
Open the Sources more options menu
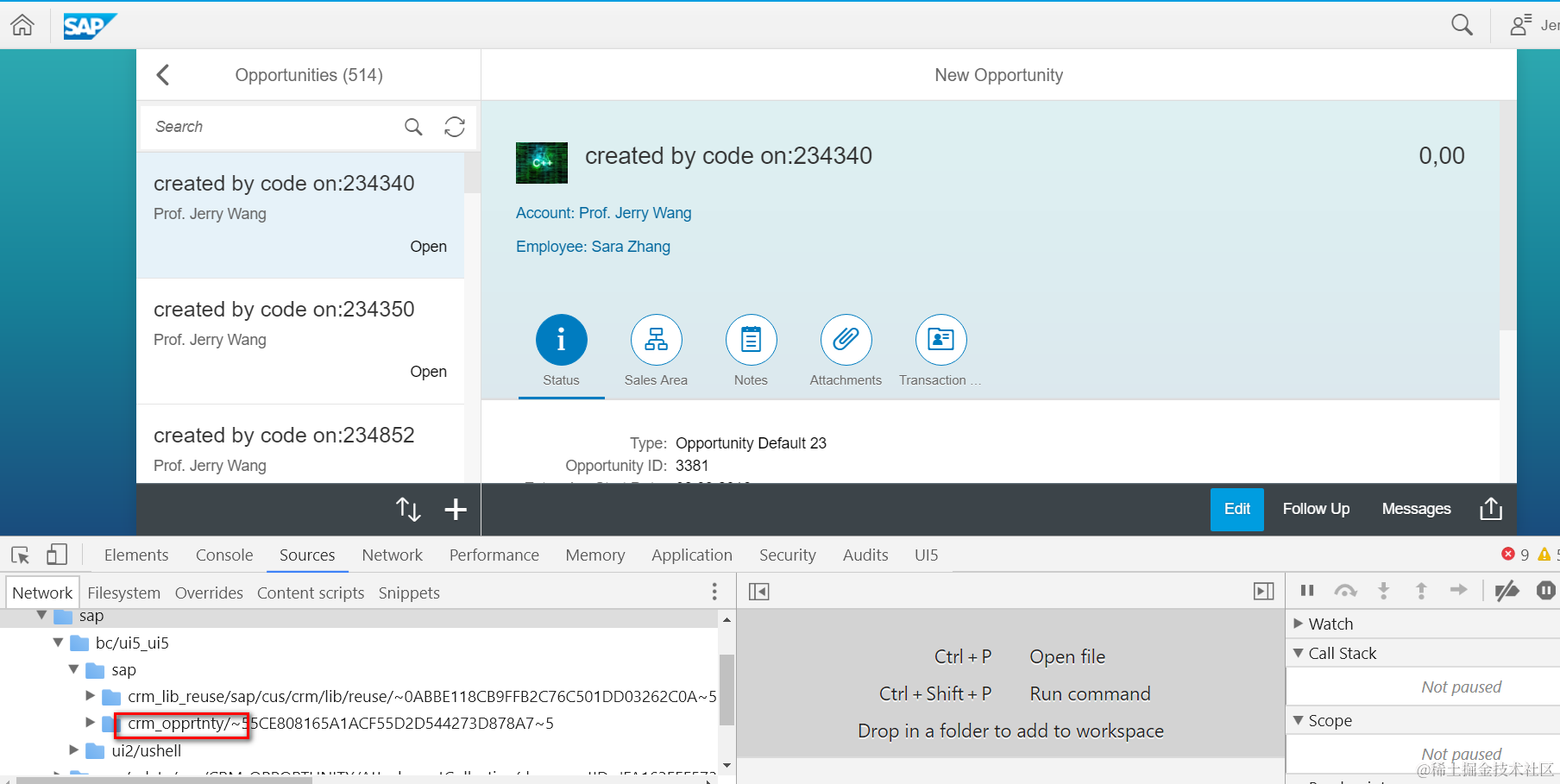(714, 592)
